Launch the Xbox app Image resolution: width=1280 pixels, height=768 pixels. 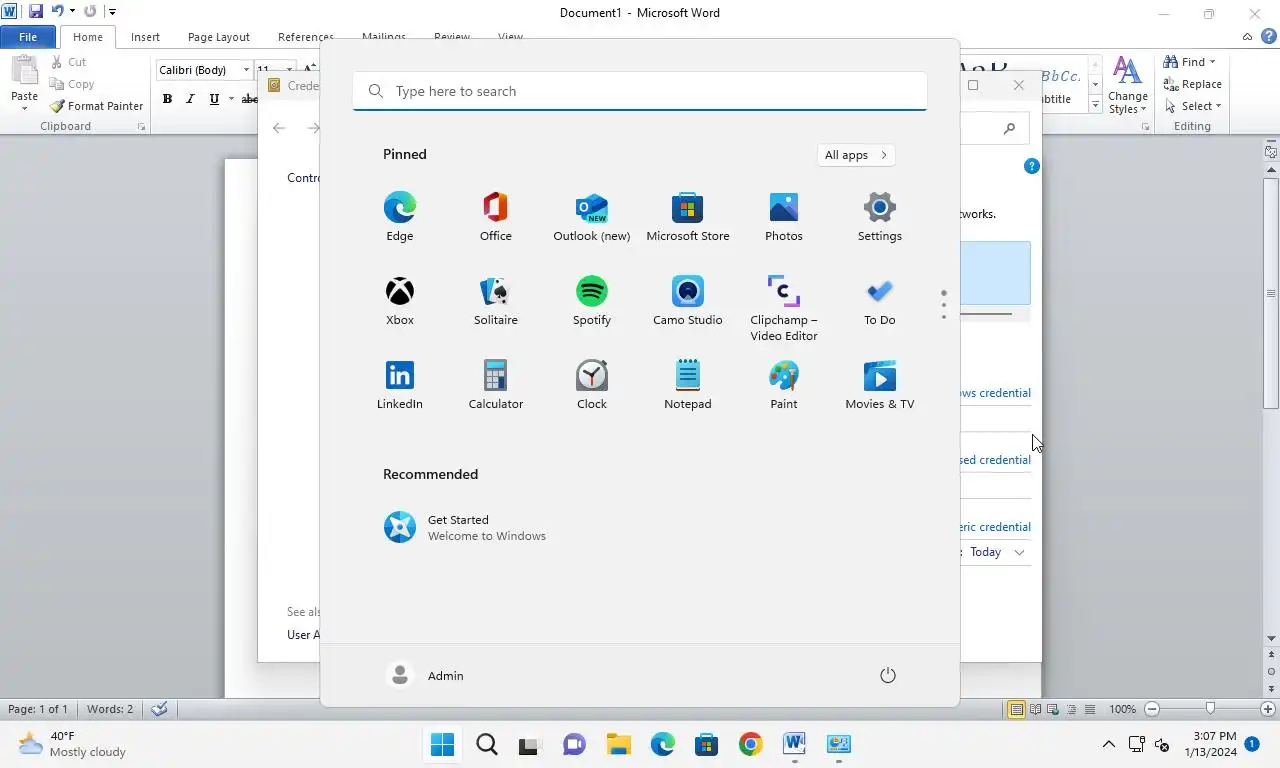point(400,301)
